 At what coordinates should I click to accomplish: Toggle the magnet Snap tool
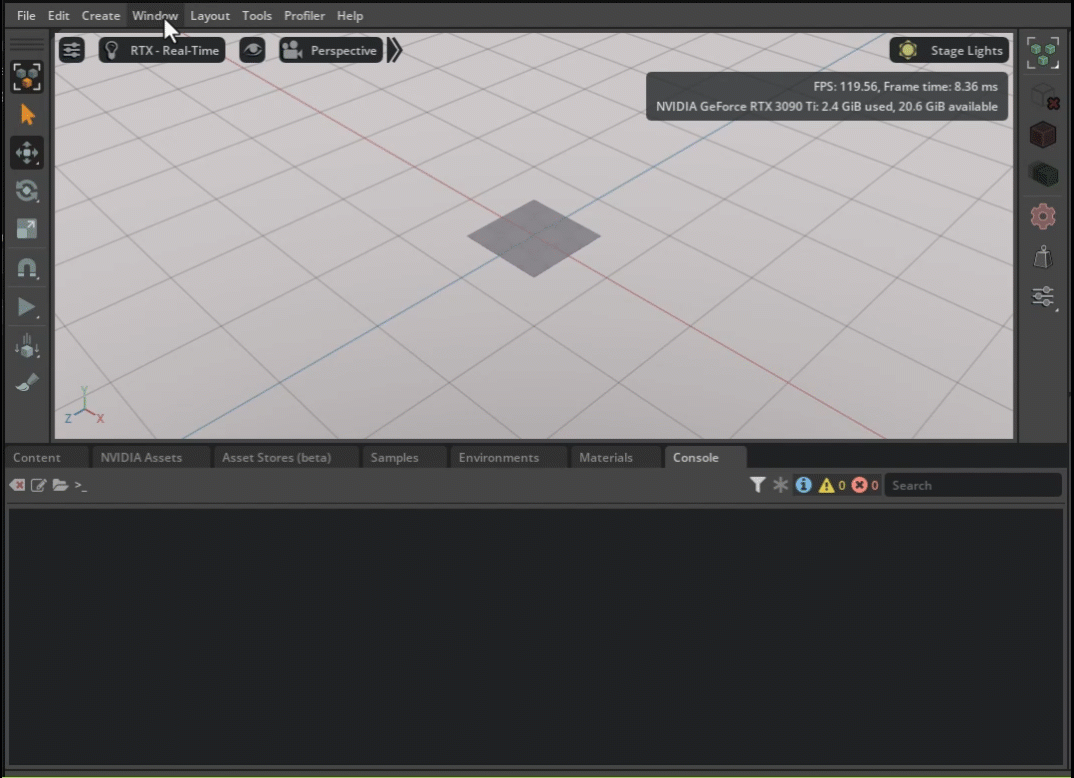pos(27,268)
